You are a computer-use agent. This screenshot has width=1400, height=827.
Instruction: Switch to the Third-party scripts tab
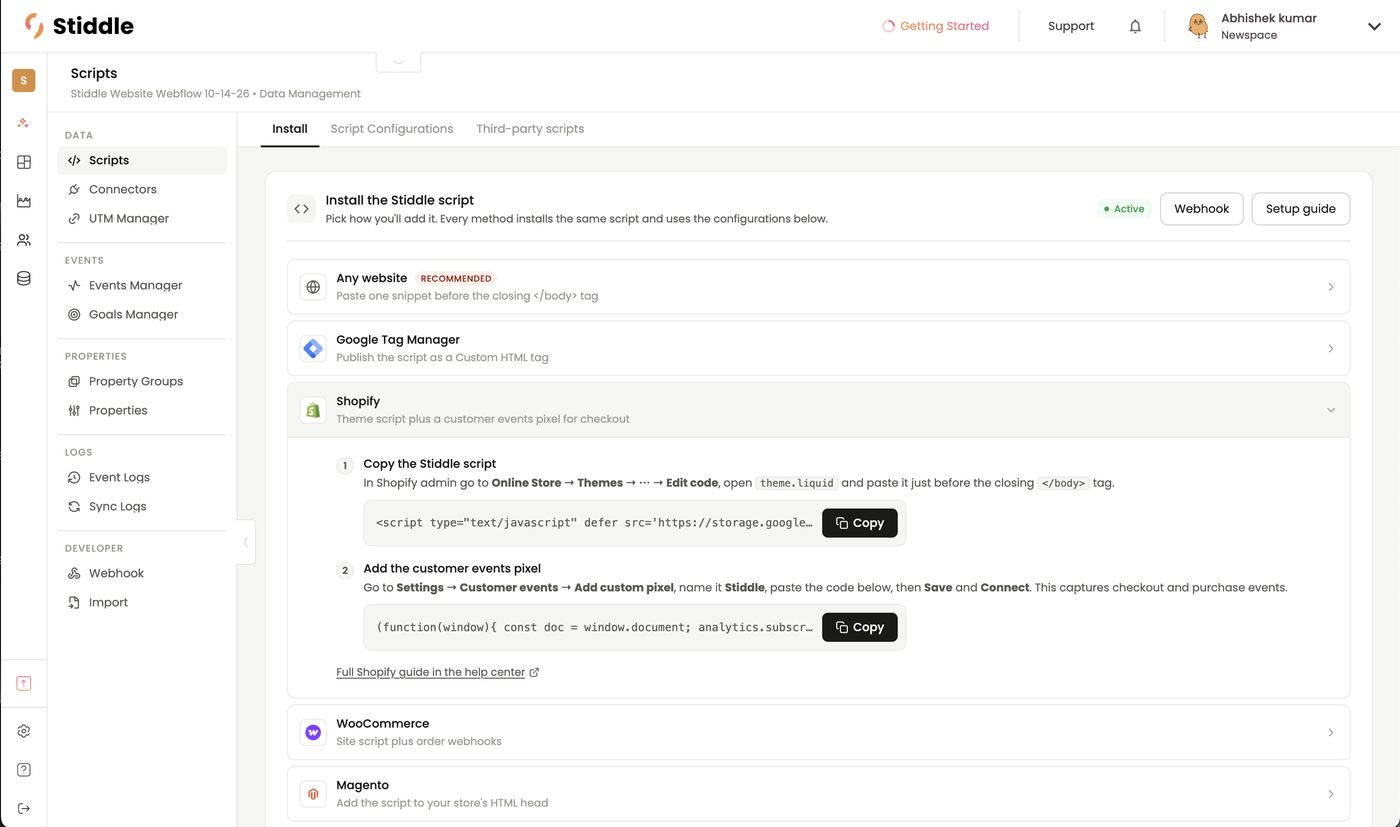(530, 129)
